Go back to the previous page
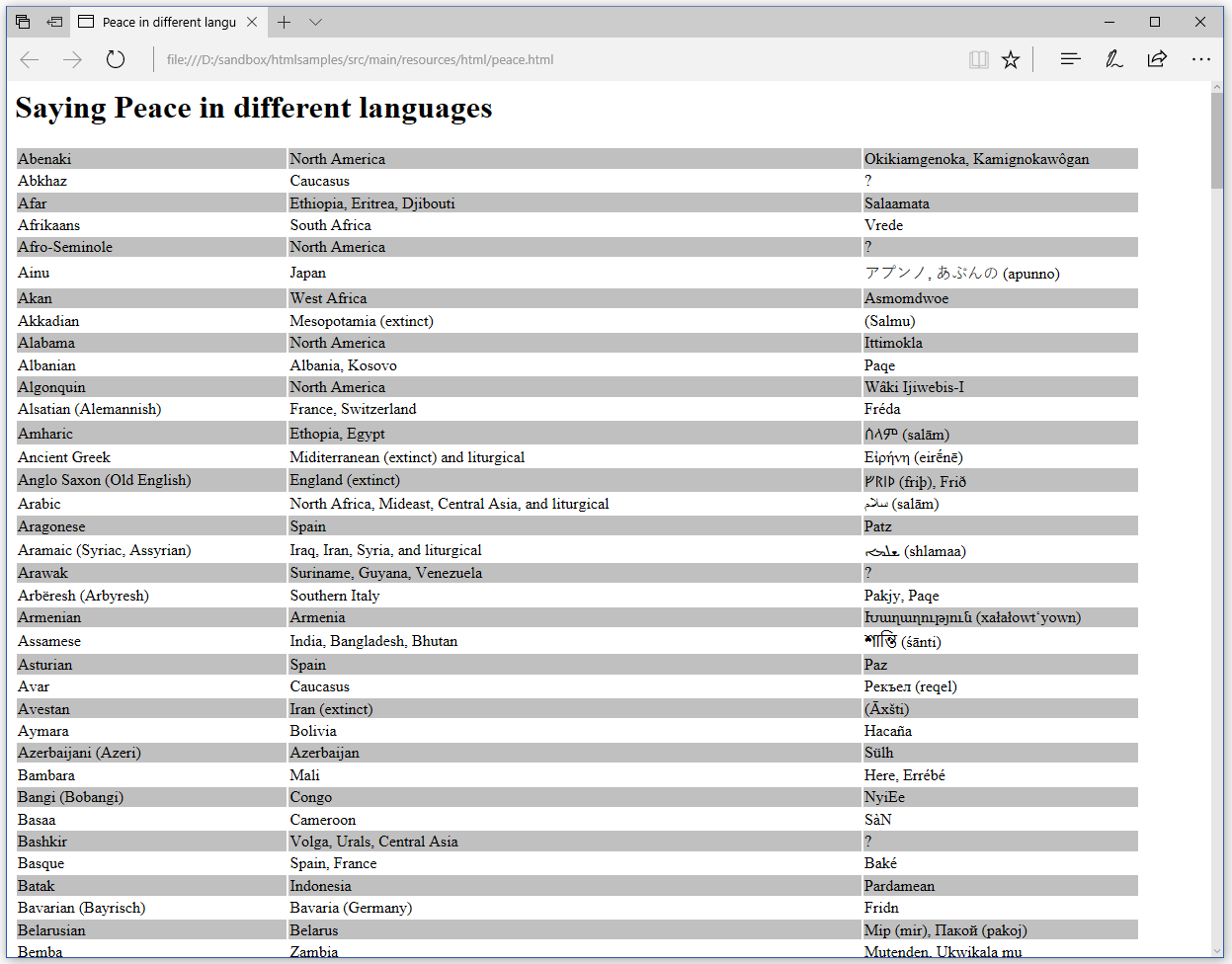Screen dimensions: 1232x964 [30, 59]
